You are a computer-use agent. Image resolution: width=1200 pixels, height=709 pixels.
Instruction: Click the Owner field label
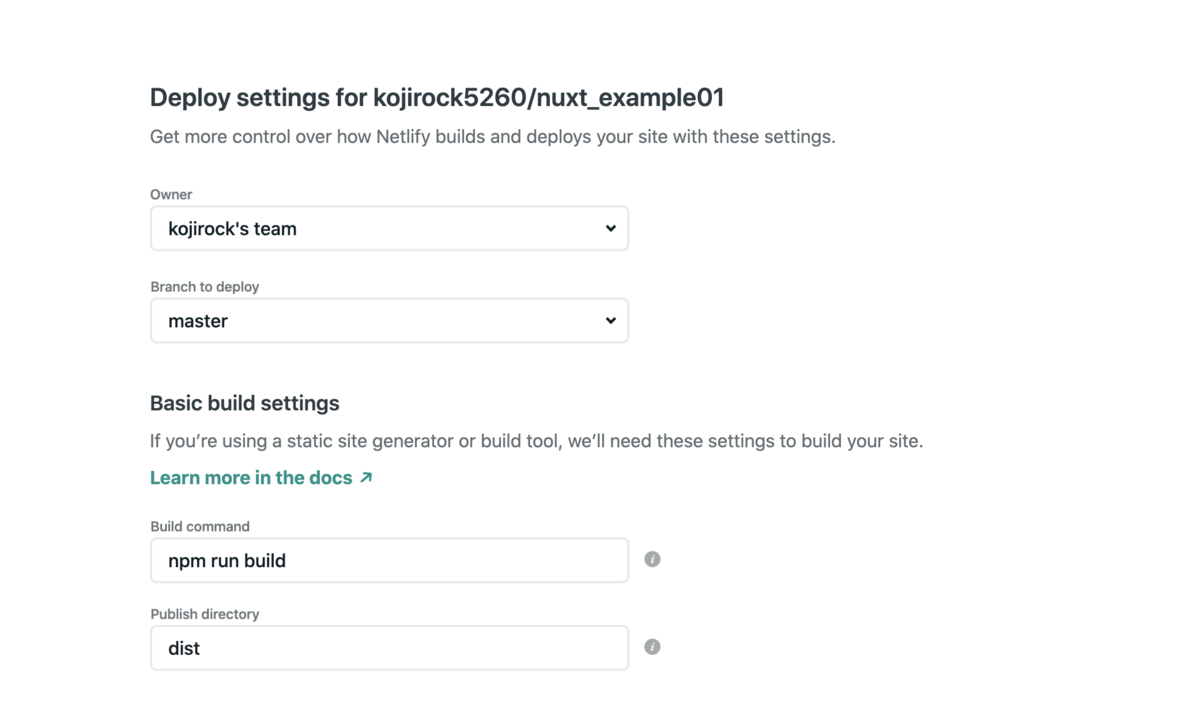[171, 194]
